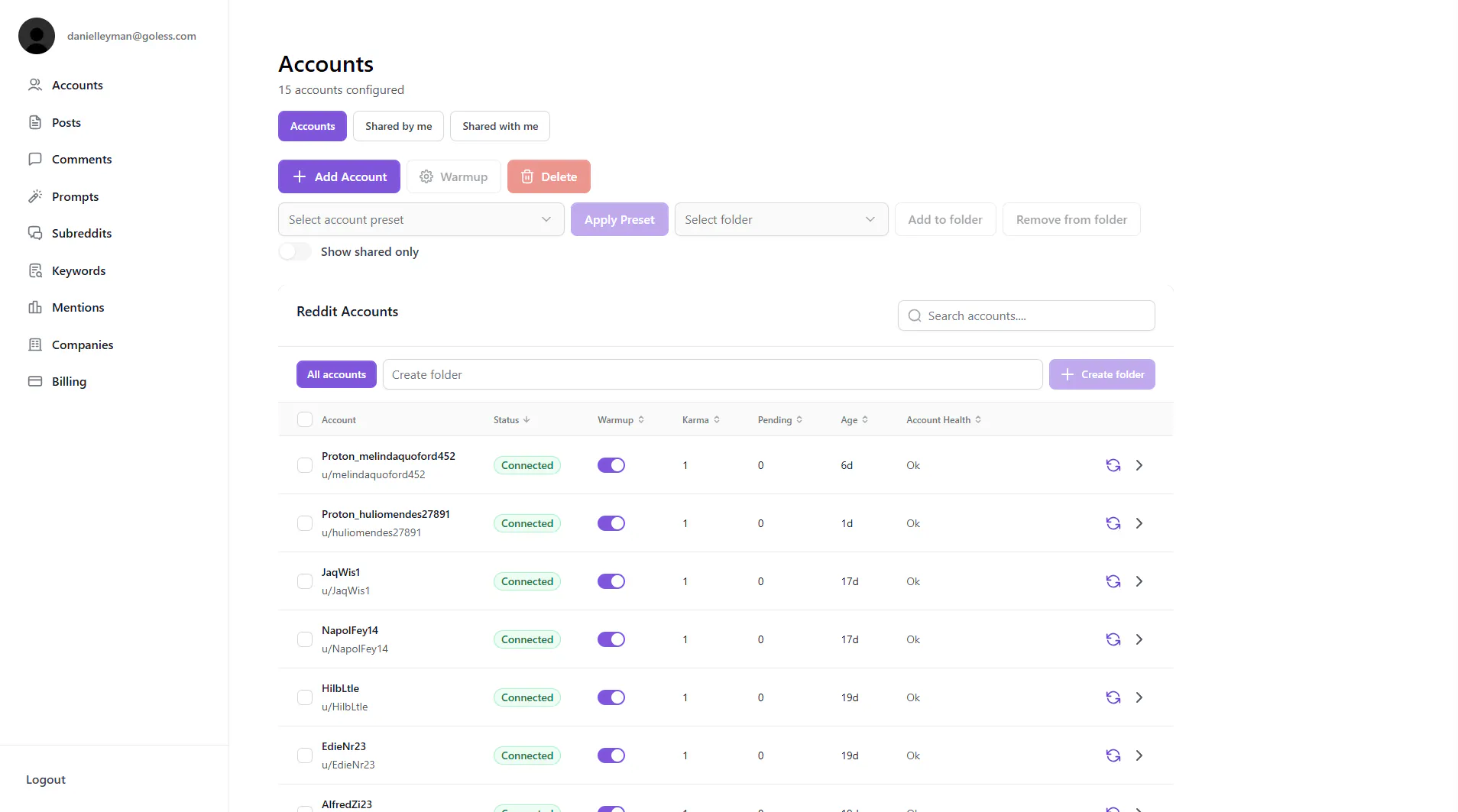
Task: Click the search magnifier icon
Action: click(x=915, y=315)
